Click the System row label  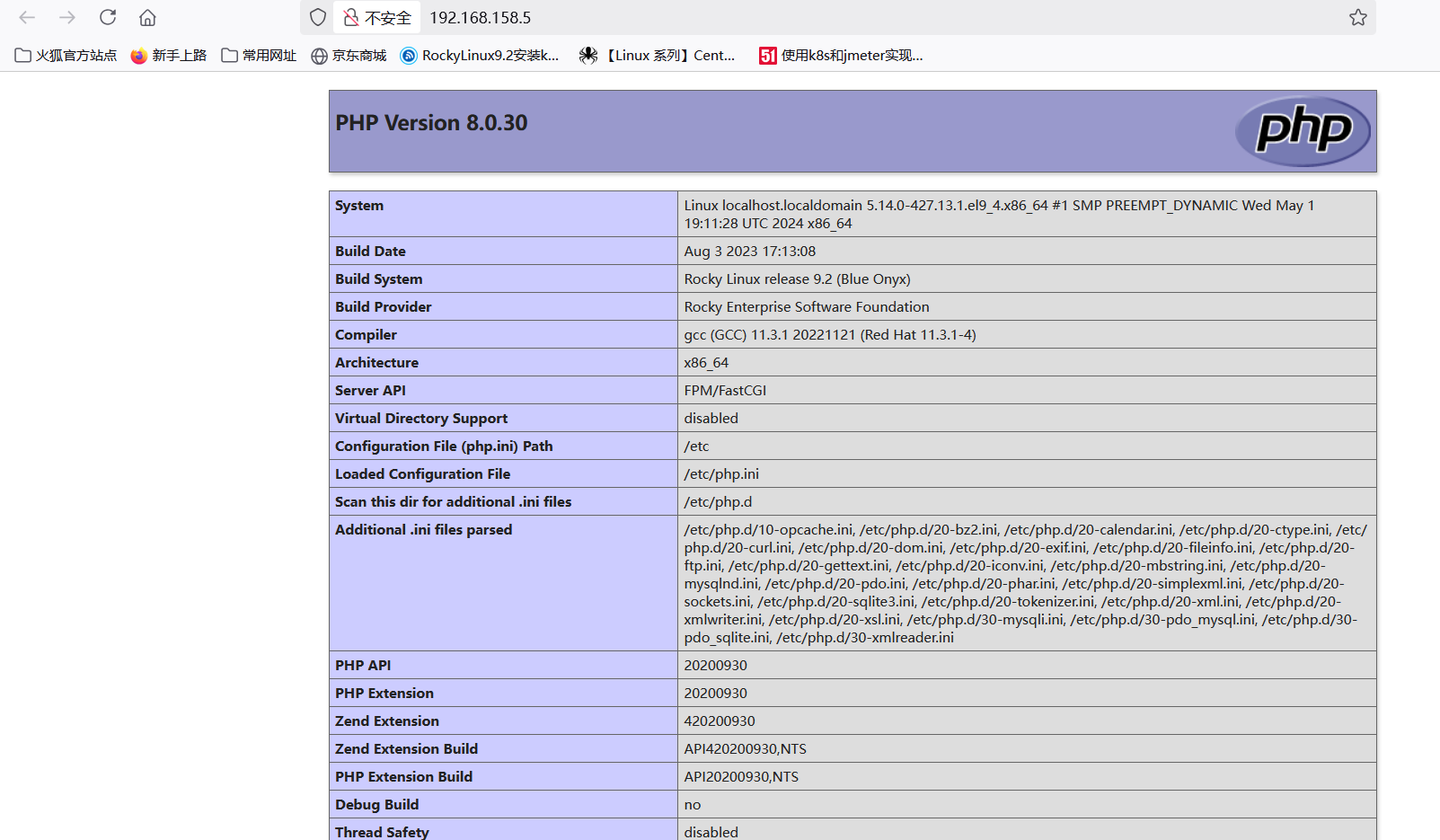tap(359, 206)
